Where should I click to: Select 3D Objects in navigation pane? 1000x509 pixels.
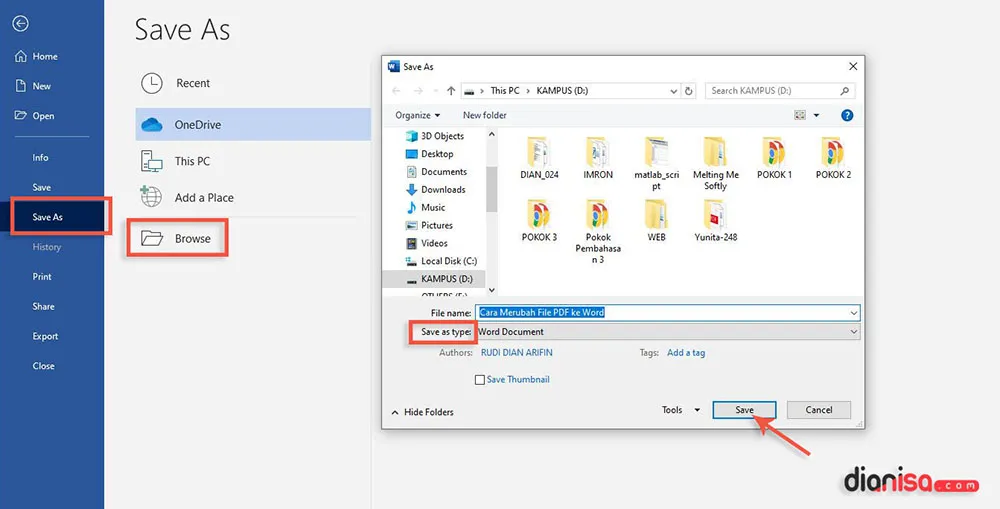point(435,136)
